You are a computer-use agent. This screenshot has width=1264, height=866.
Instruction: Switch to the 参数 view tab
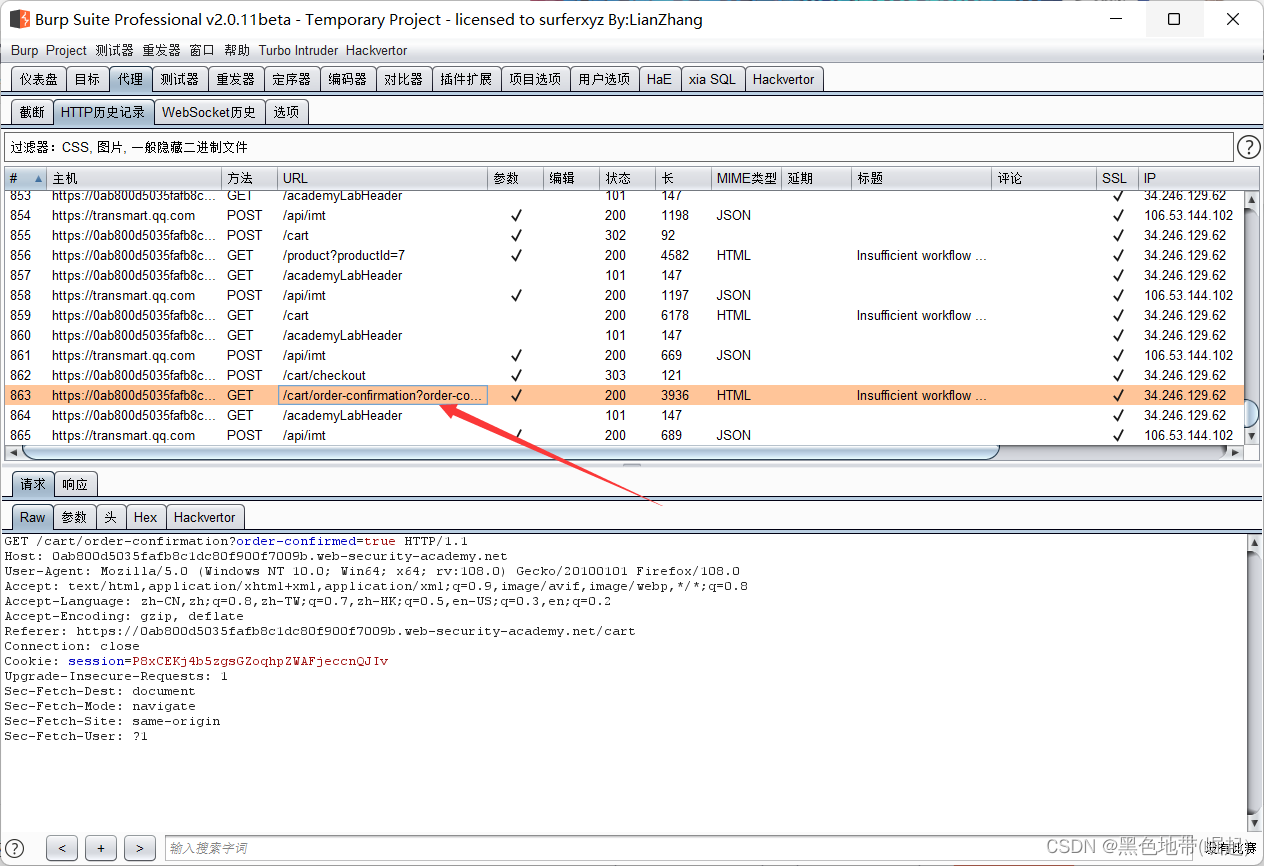pyautogui.click(x=75, y=517)
